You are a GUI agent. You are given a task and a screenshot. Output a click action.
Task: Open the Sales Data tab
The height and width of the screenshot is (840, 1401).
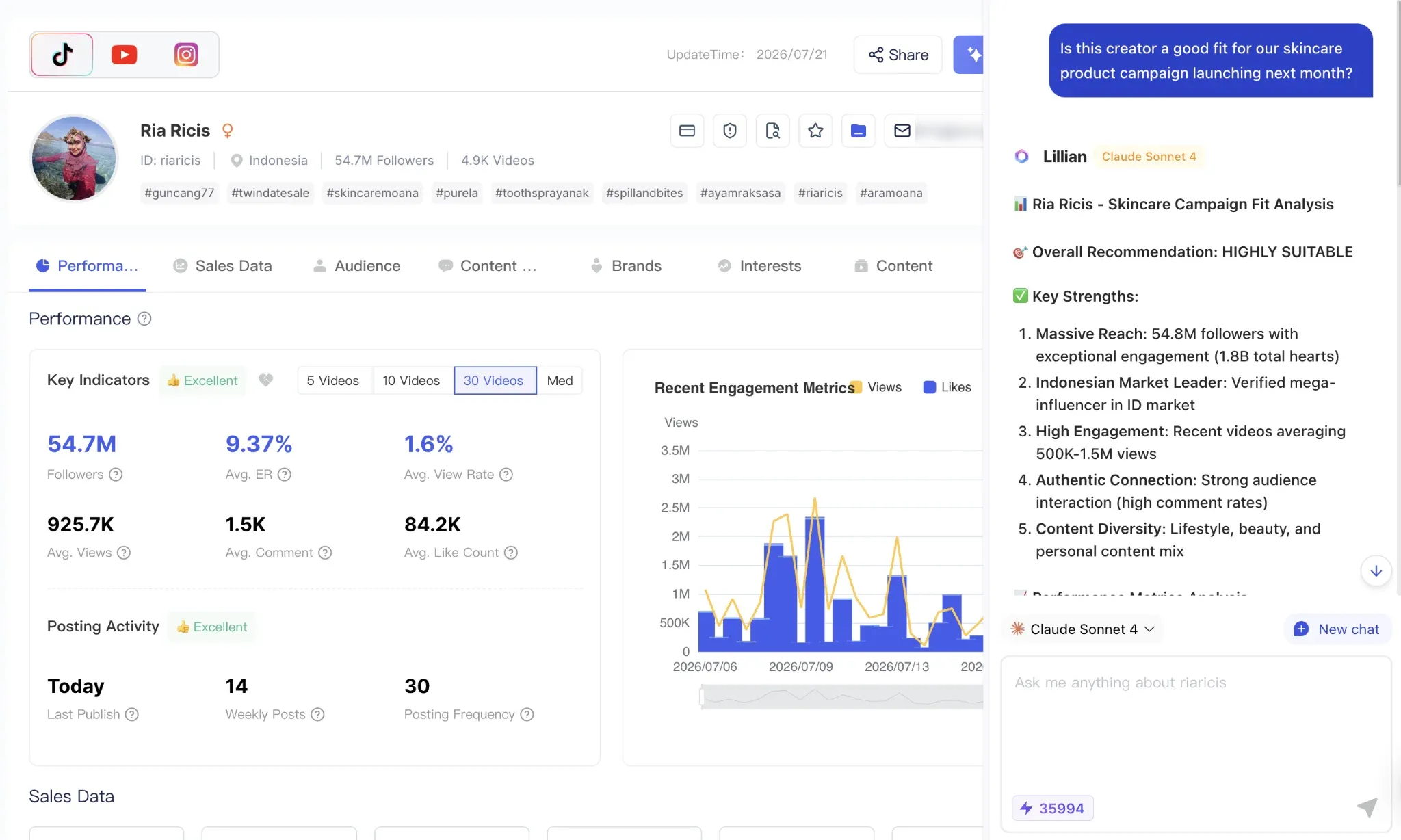click(x=222, y=266)
